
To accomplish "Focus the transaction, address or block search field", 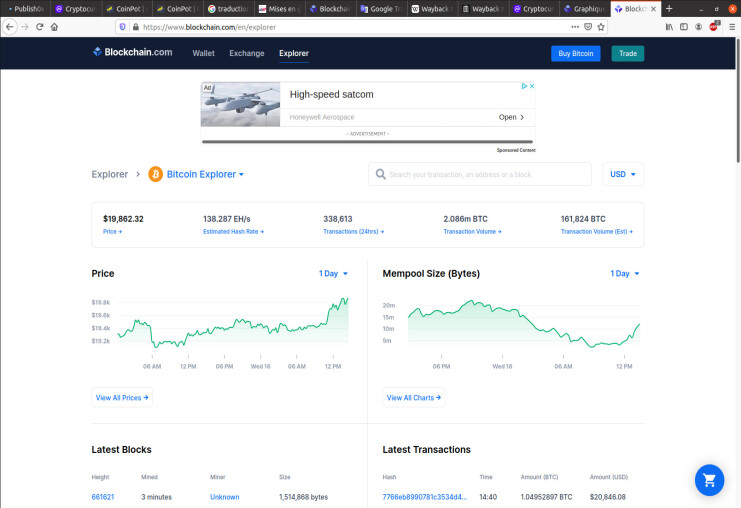I will point(480,174).
